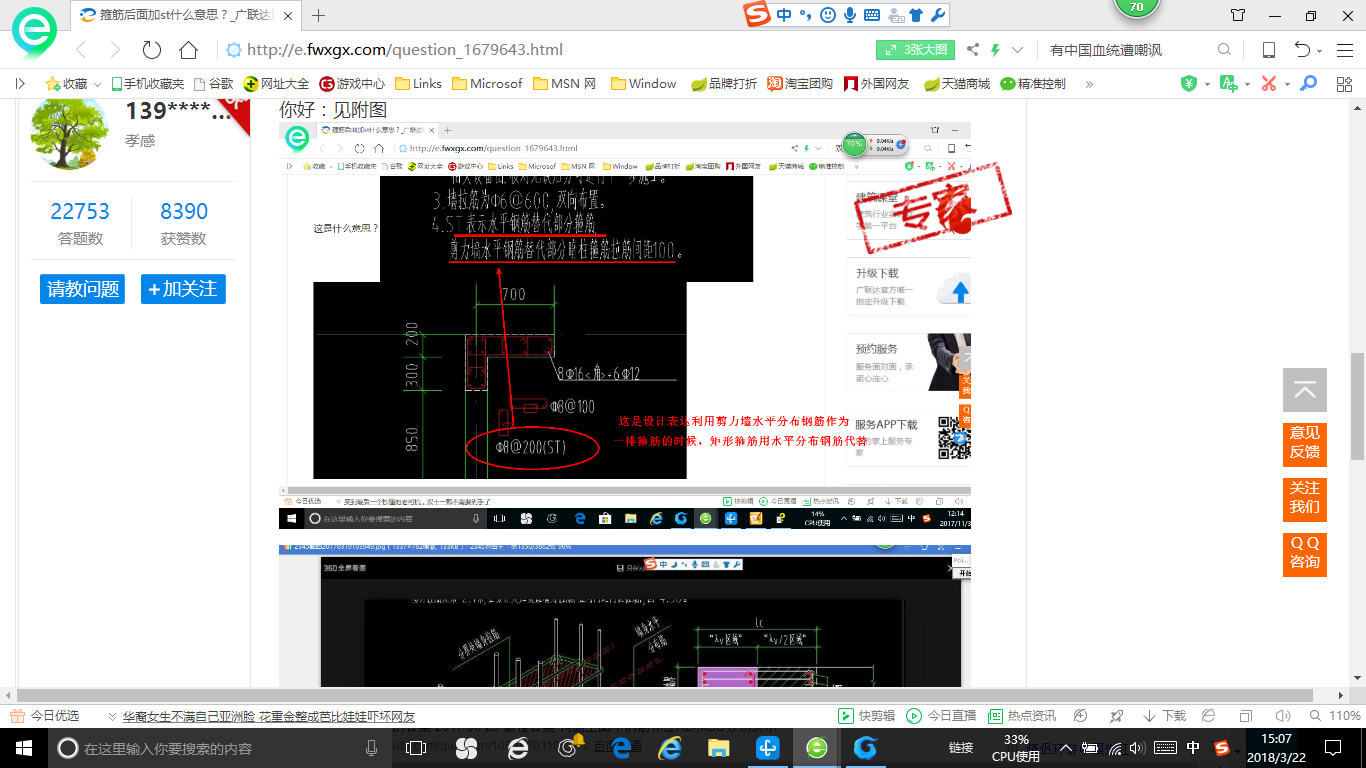This screenshot has width=1366, height=768.
Task: Open the 精准控制 bookmark
Action: click(x=1033, y=84)
